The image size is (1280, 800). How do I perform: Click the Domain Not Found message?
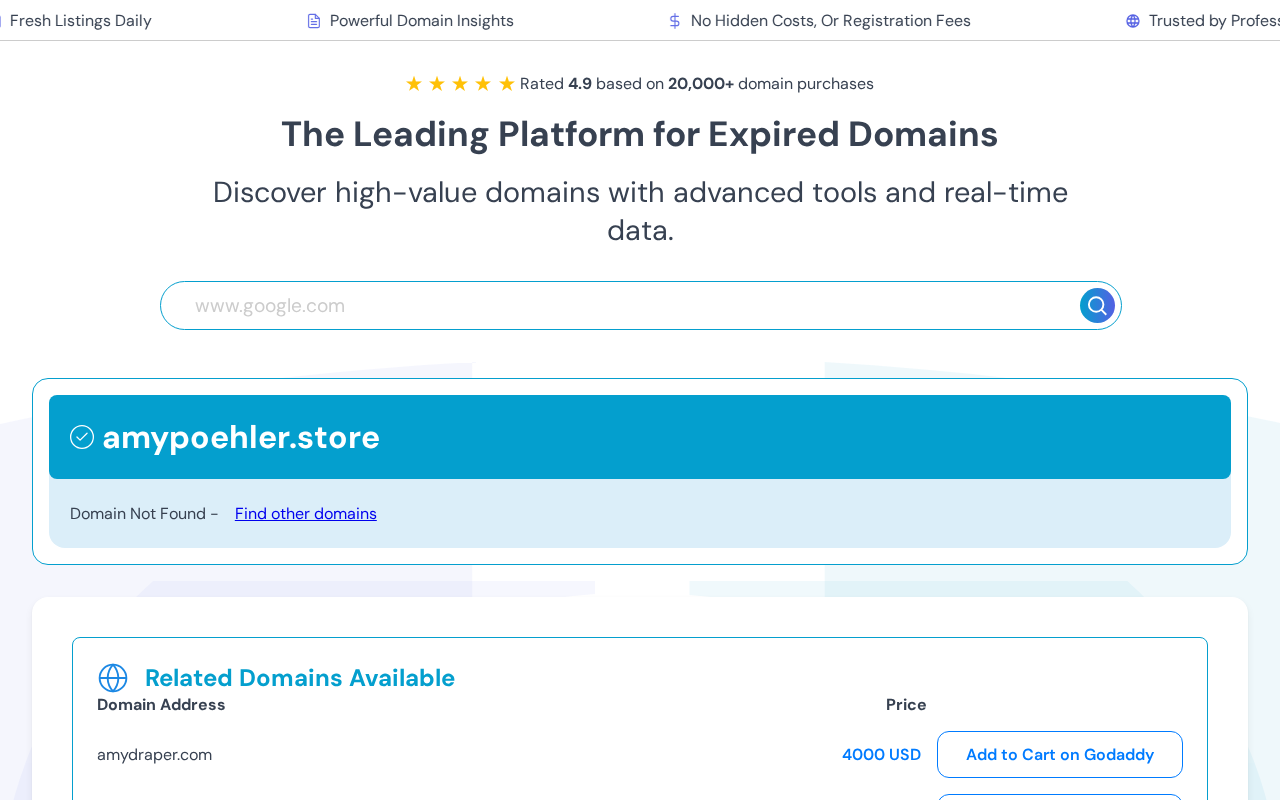[x=144, y=513]
